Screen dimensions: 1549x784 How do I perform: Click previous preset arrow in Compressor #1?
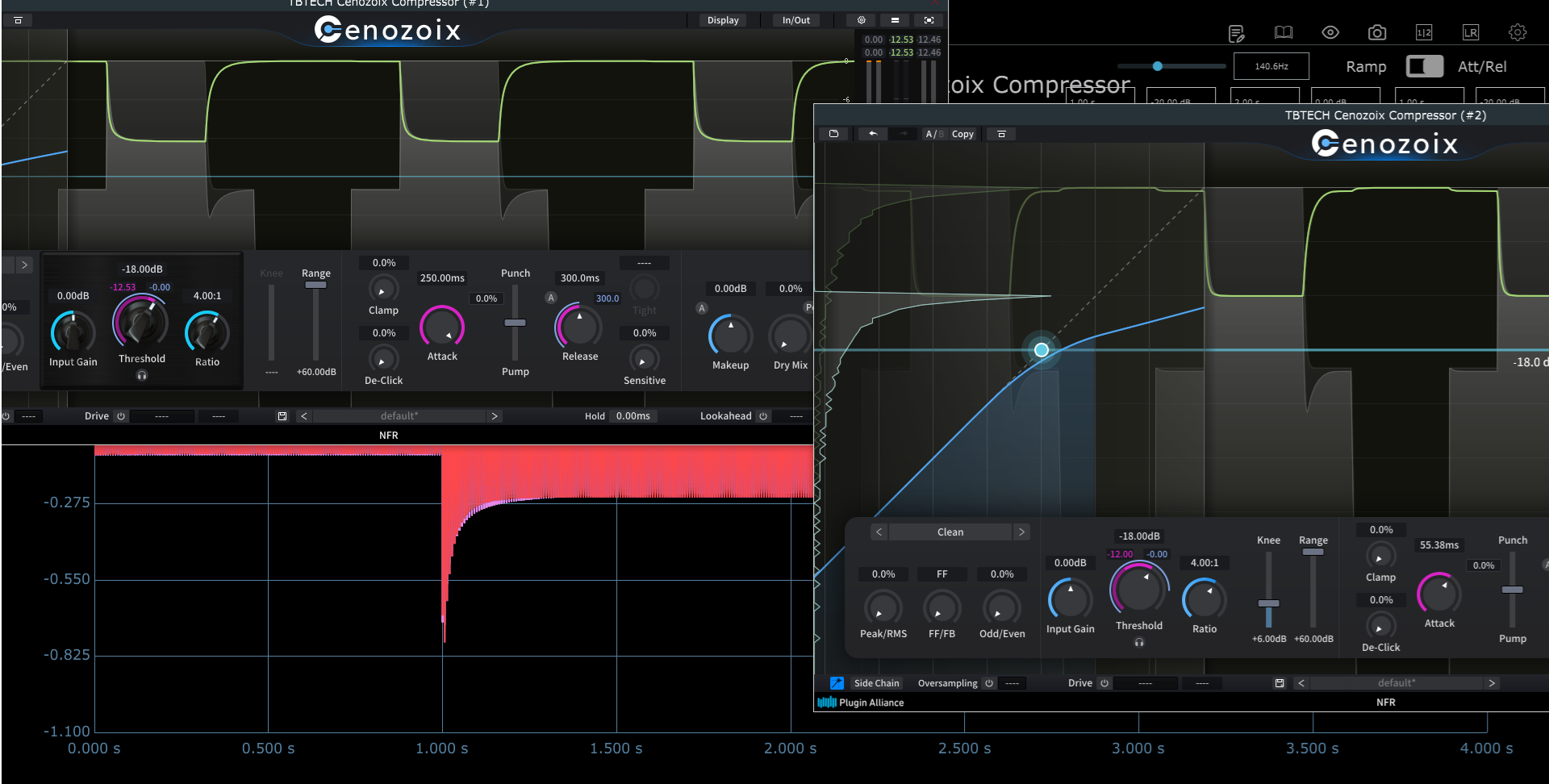pos(303,416)
